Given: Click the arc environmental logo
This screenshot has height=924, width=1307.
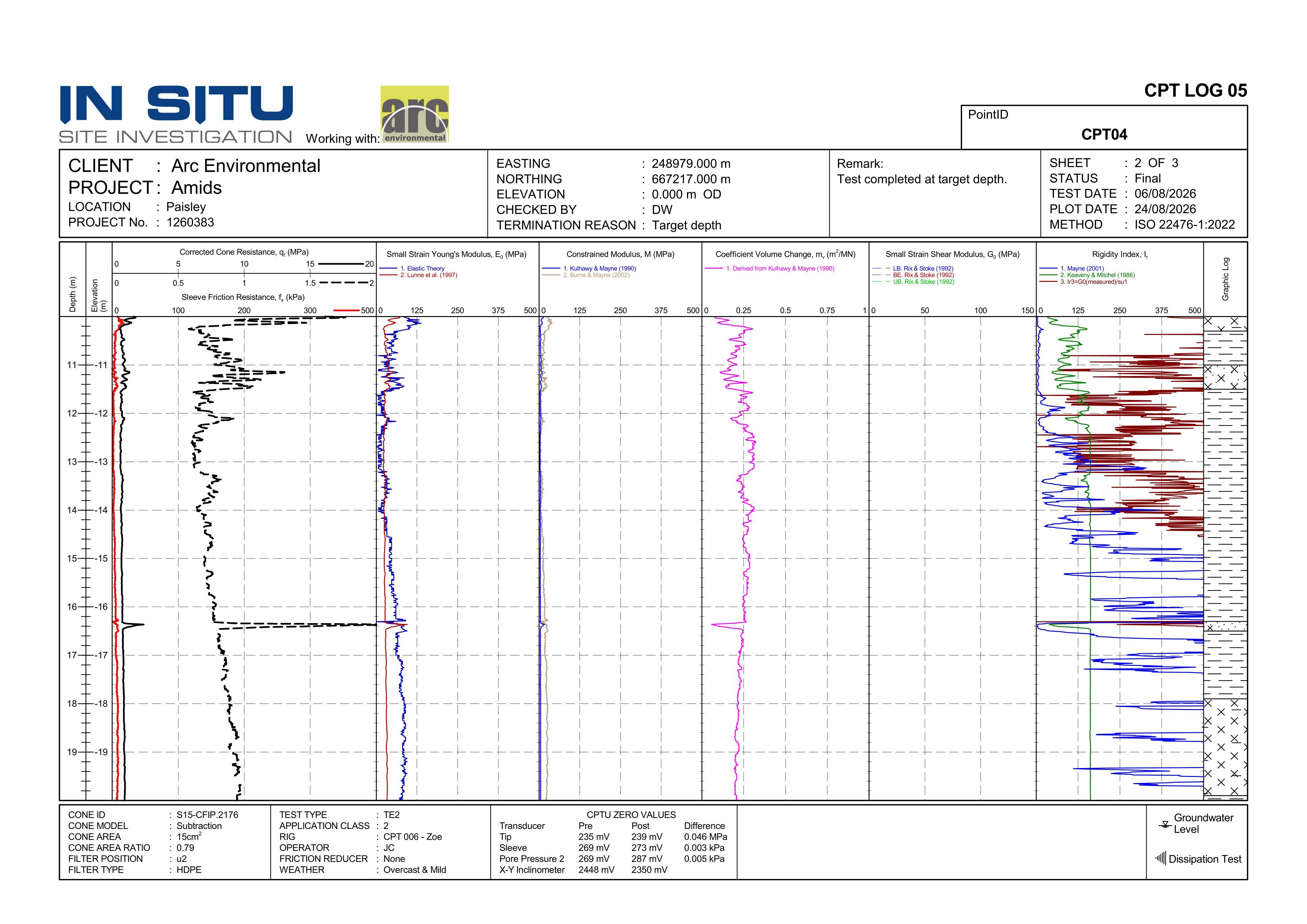Looking at the screenshot, I should tap(415, 114).
